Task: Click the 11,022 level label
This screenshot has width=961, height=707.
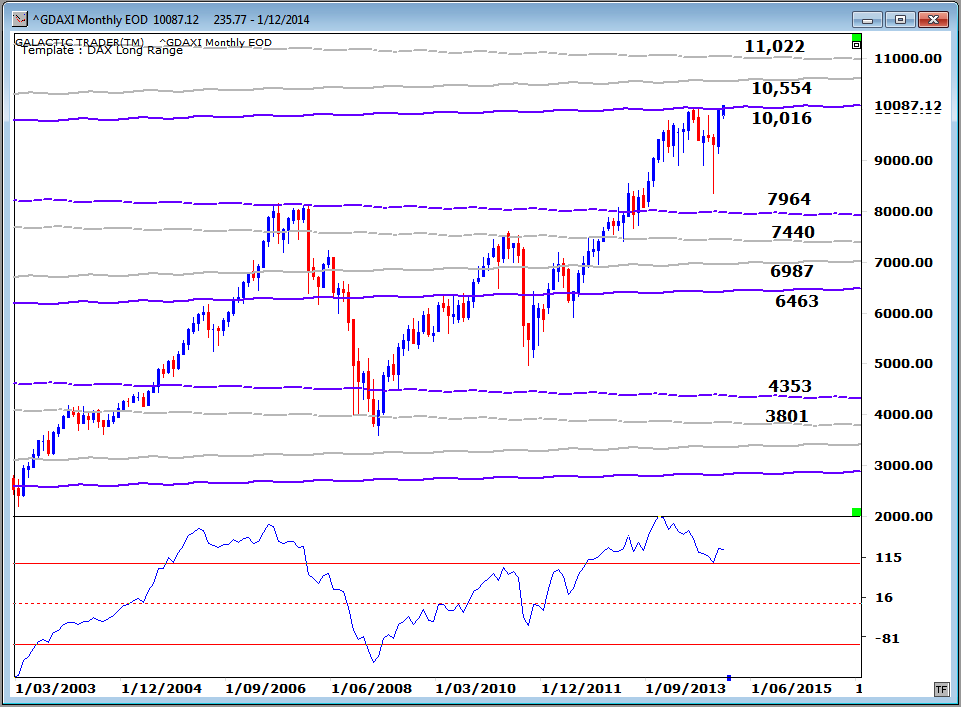Action: click(x=774, y=46)
